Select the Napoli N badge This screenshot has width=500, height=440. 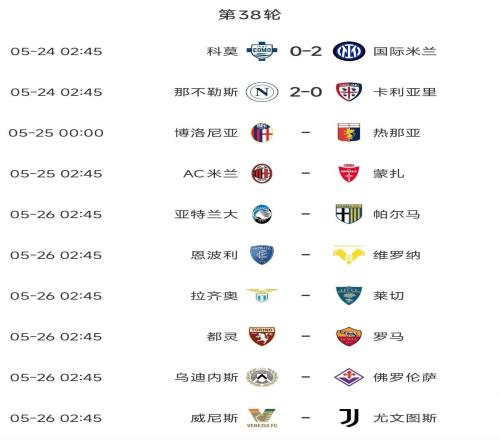[262, 92]
